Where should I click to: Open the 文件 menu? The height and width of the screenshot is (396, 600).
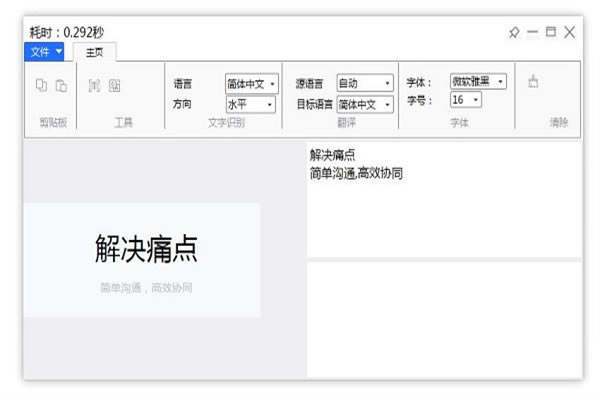(x=44, y=52)
